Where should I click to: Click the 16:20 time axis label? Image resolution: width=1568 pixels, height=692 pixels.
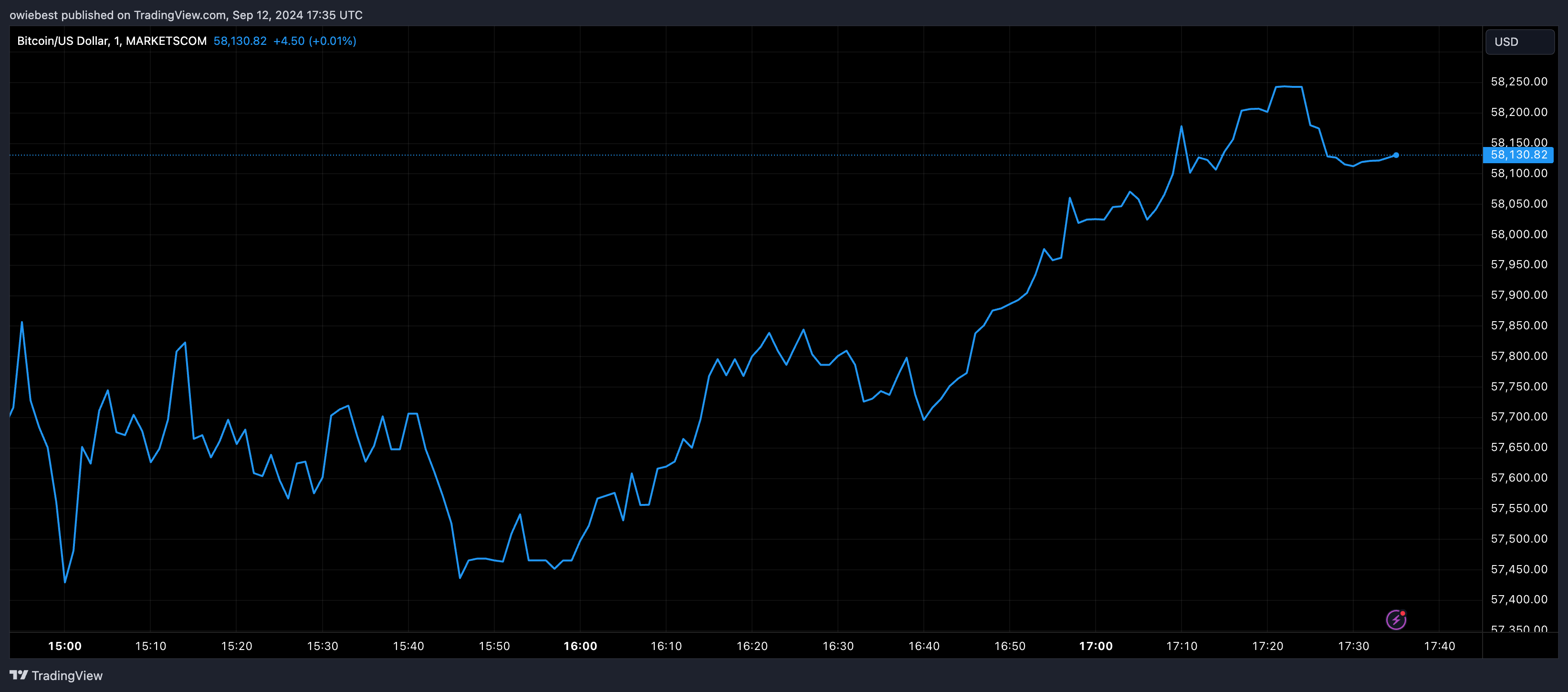coord(752,646)
